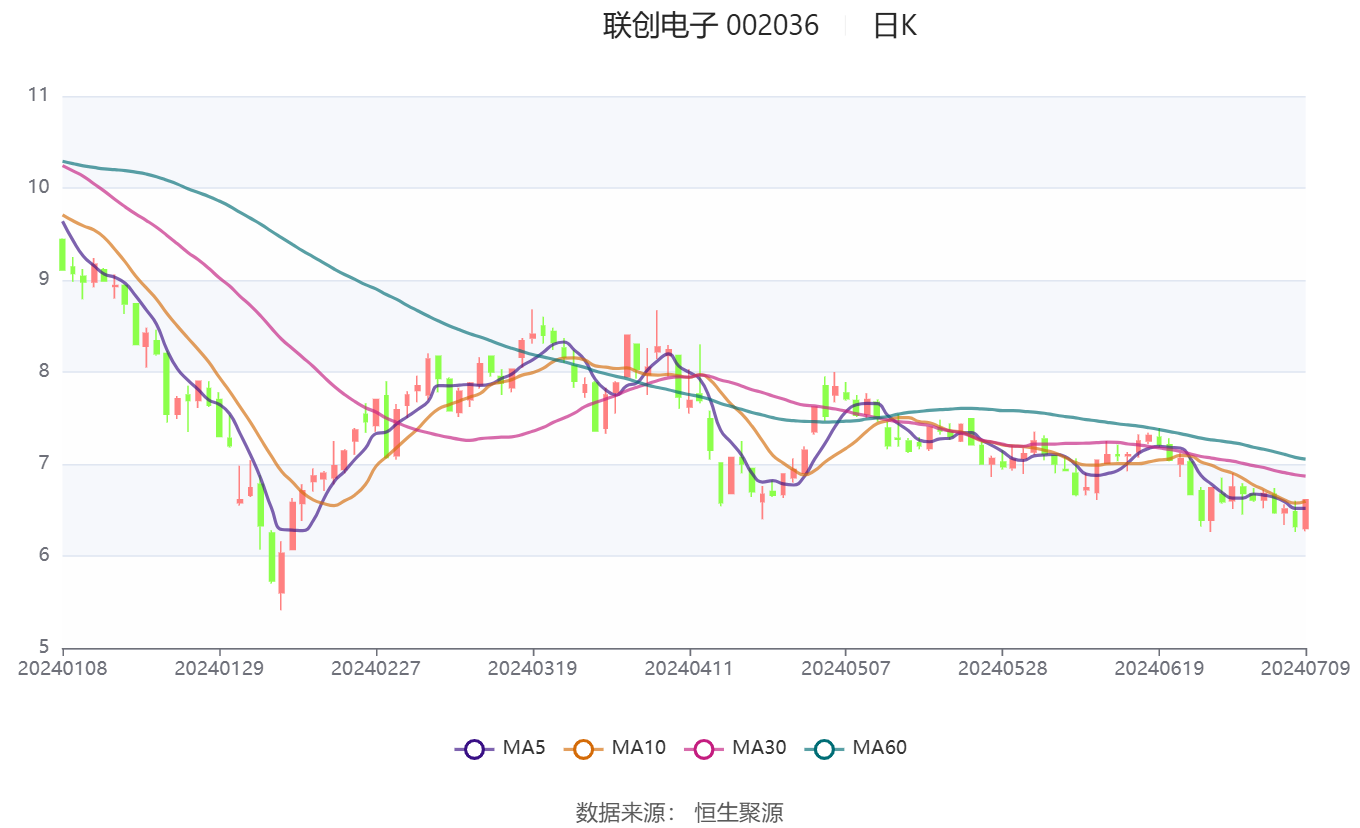Click the x-axis date label 20240411
Image resolution: width=1360 pixels, height=828 pixels.
[689, 668]
